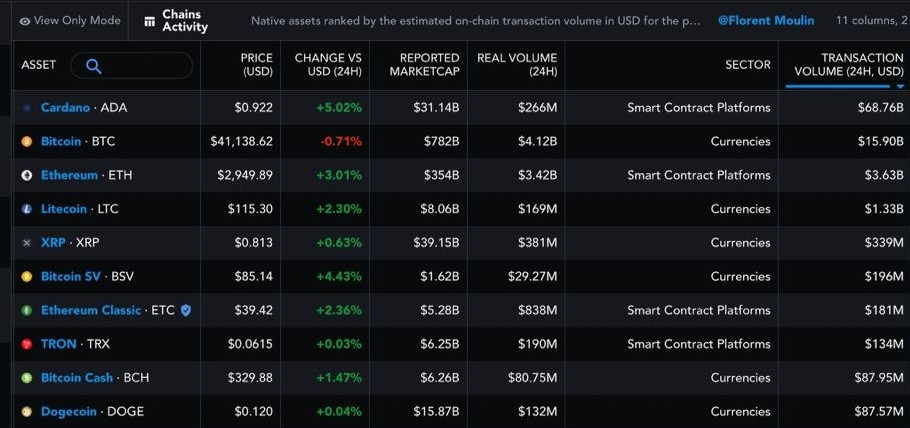Click Bitcoin price $41,138.62

(241, 142)
